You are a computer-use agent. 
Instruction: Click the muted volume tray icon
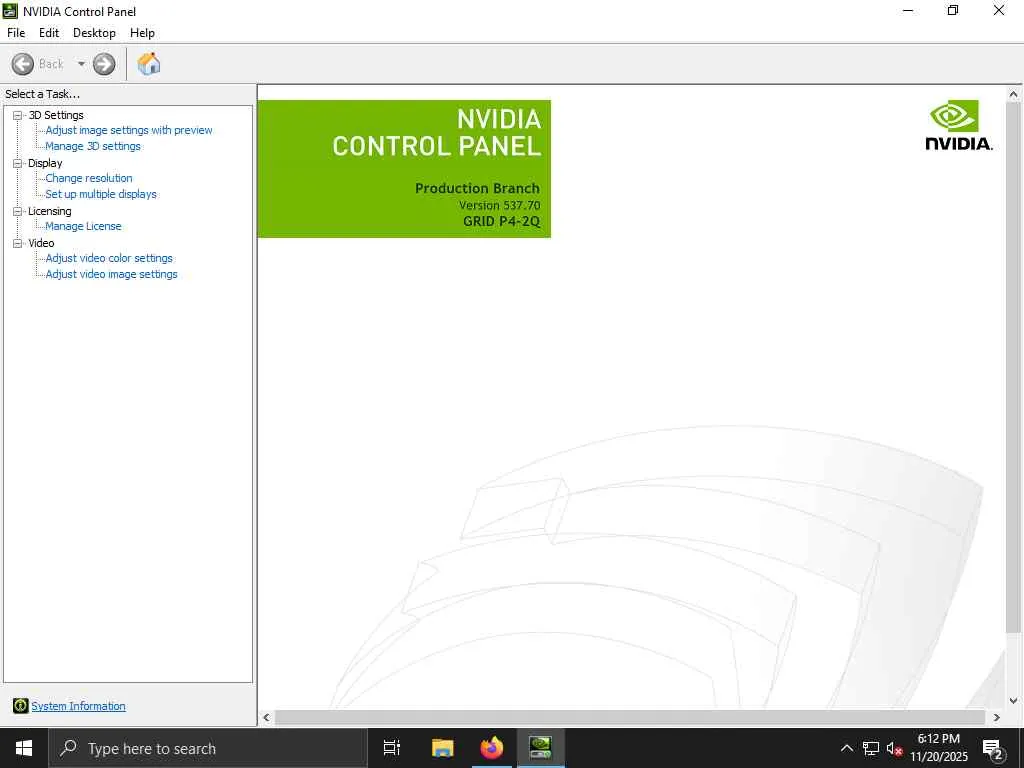pos(894,748)
